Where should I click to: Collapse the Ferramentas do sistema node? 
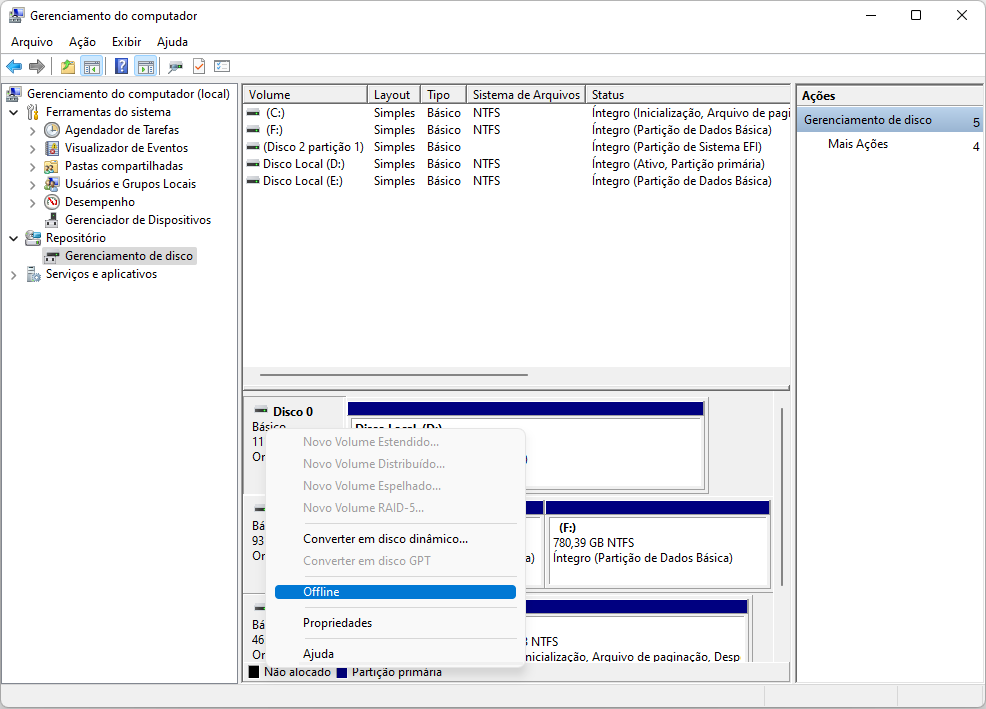point(13,112)
